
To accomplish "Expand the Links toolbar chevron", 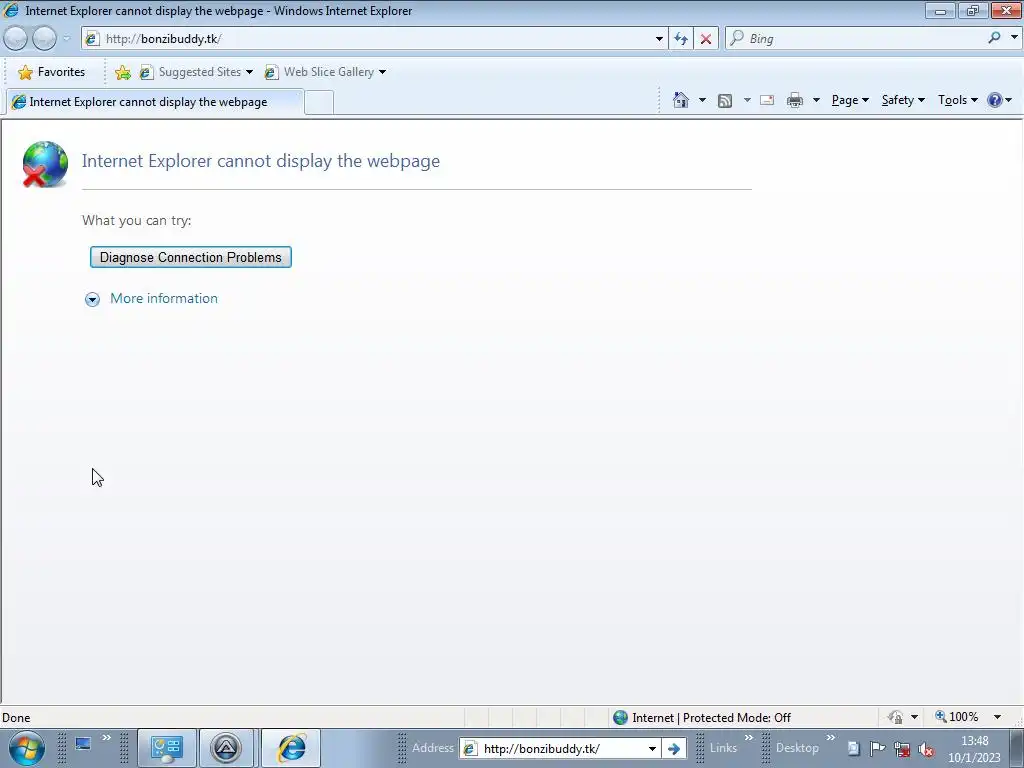I will (749, 738).
